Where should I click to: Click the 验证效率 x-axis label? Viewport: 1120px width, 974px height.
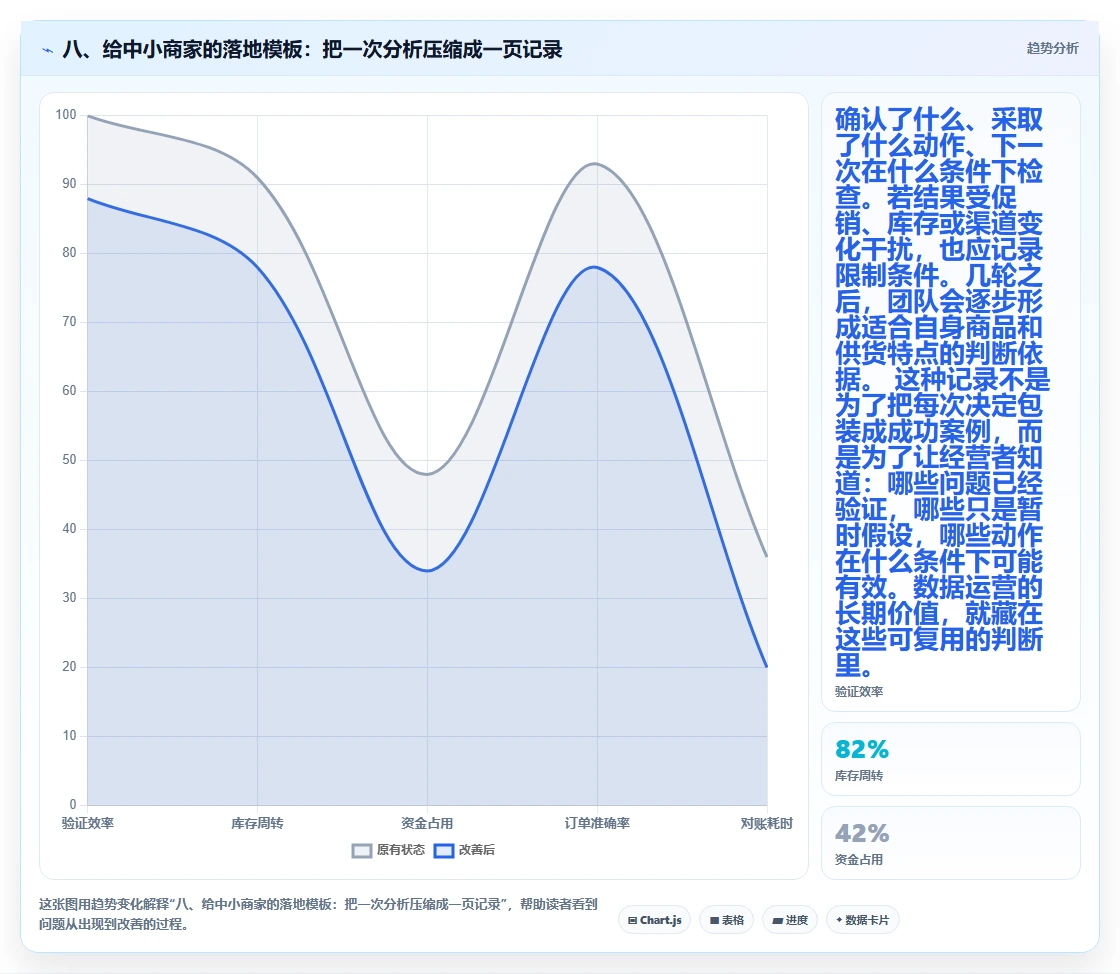(88, 823)
